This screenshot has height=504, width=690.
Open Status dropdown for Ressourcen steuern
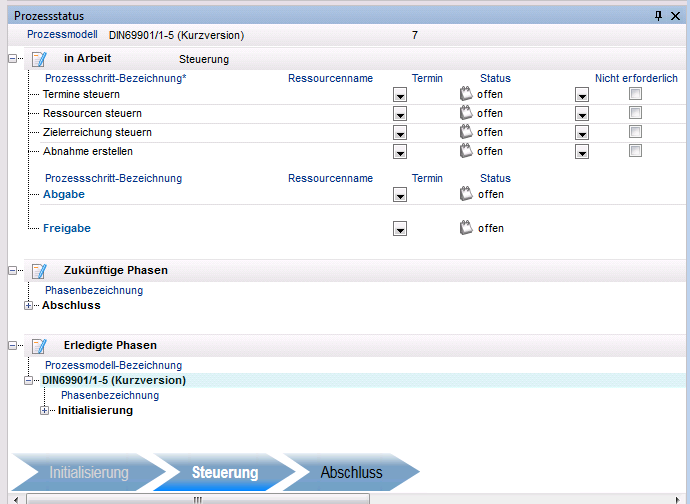[x=582, y=114]
